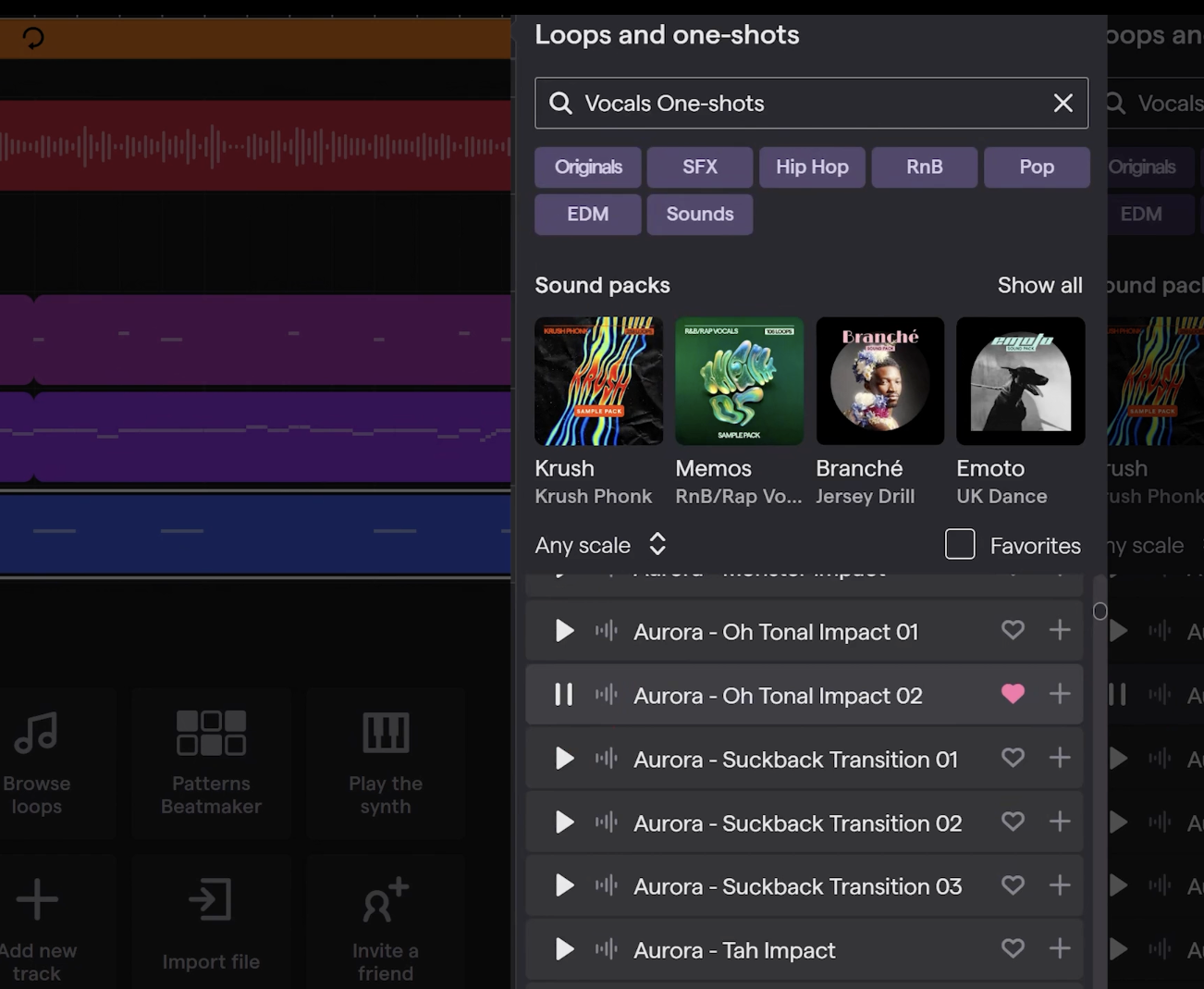Play Aurora - Oh Tonal Impact 01
The image size is (1204, 989).
[x=564, y=631]
